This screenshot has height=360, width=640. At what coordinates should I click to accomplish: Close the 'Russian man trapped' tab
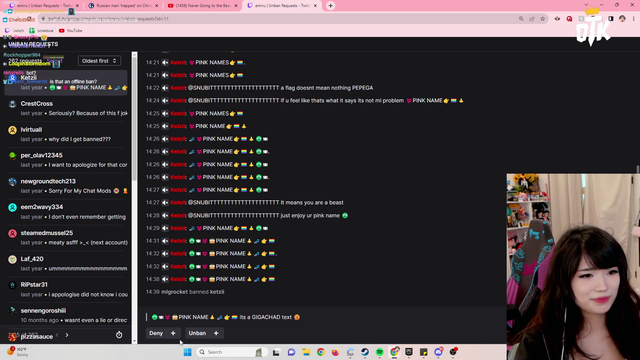click(156, 6)
